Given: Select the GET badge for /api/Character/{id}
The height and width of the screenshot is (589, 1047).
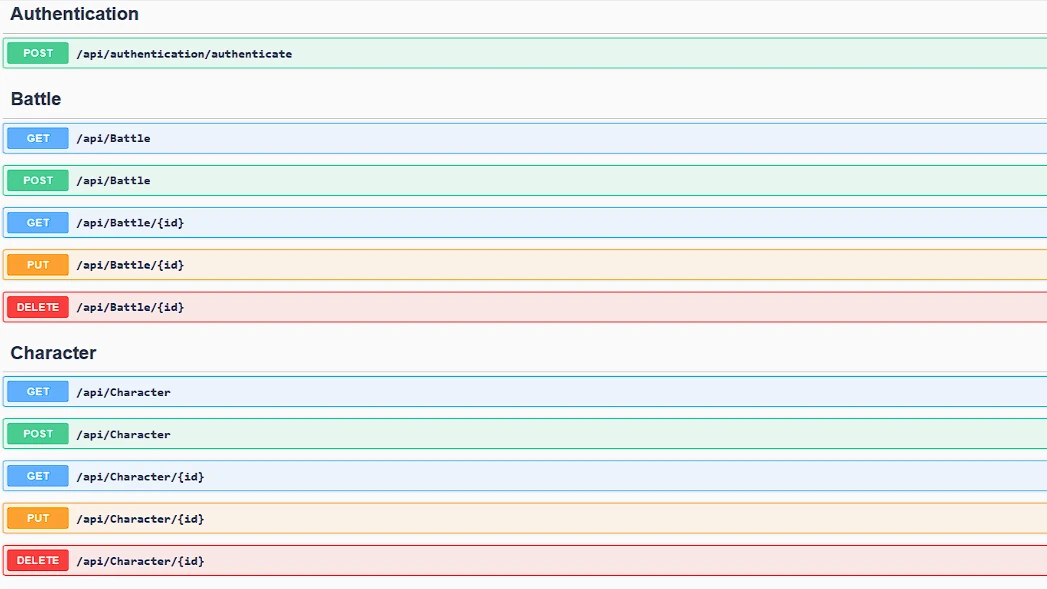Looking at the screenshot, I should point(38,476).
